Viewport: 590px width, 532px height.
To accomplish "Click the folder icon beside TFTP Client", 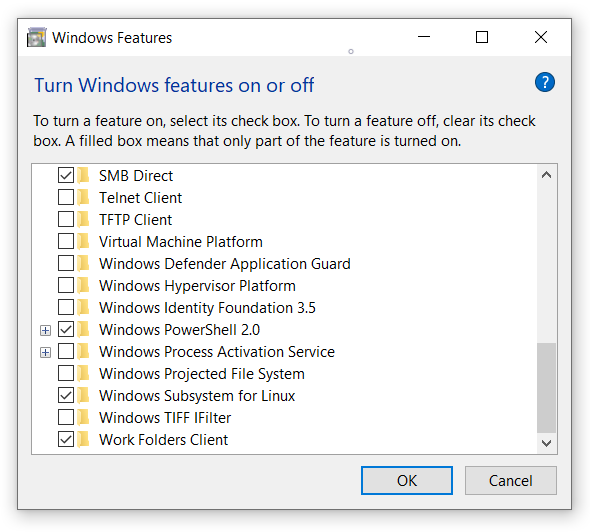I will 84,219.
